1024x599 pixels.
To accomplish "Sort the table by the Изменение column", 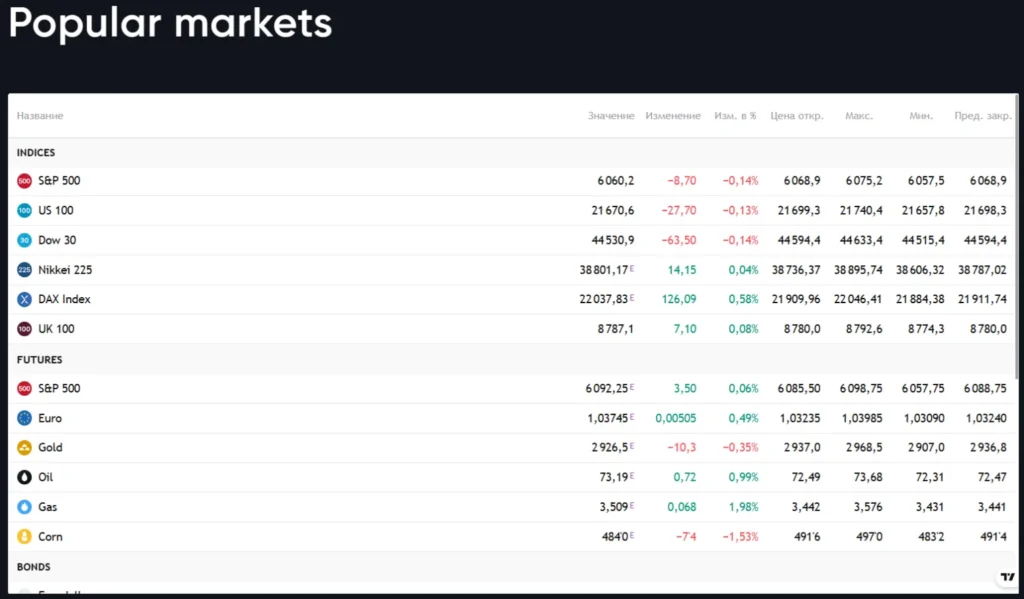I will [x=673, y=115].
